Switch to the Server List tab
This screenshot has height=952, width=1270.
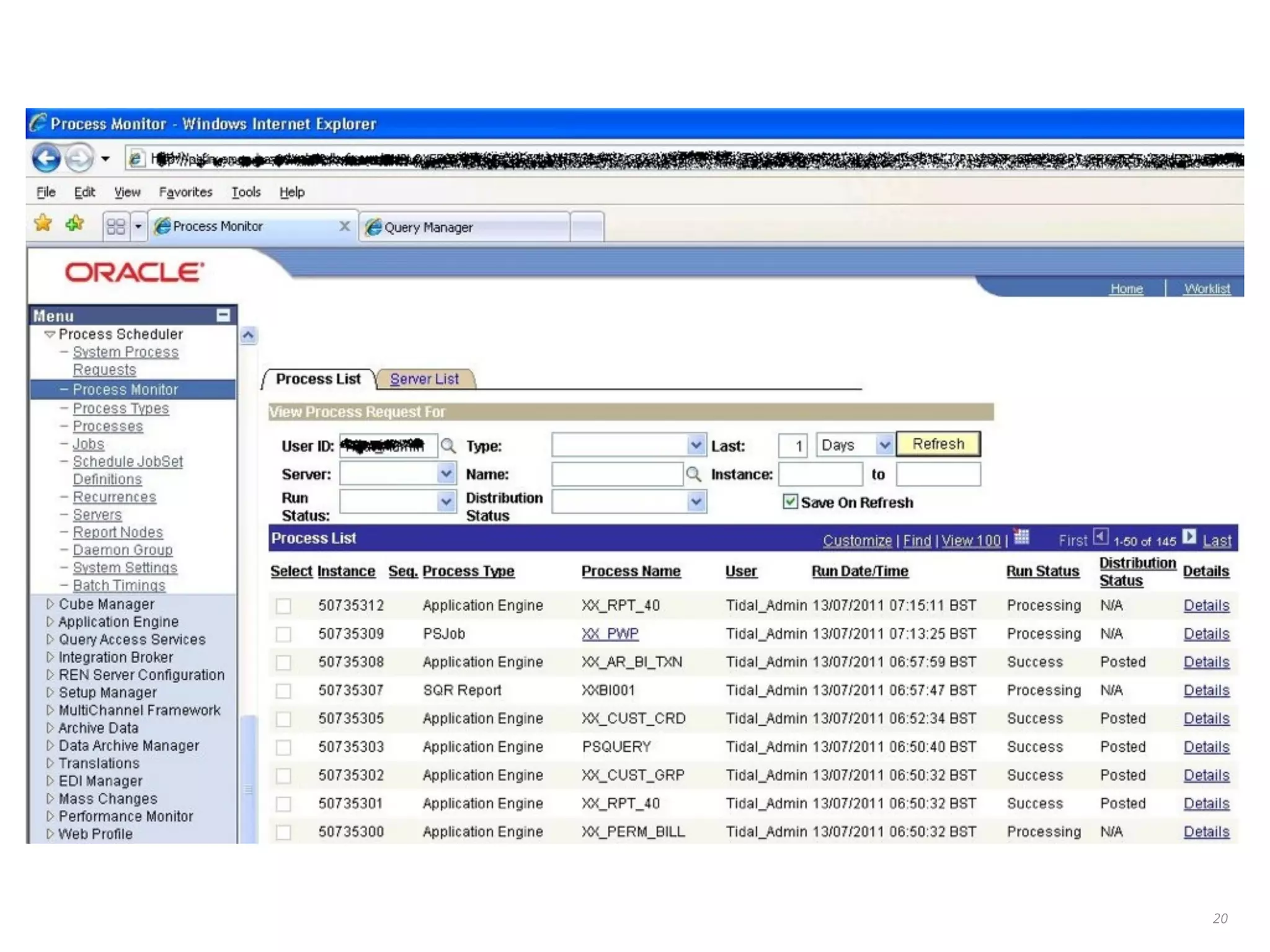pos(424,379)
